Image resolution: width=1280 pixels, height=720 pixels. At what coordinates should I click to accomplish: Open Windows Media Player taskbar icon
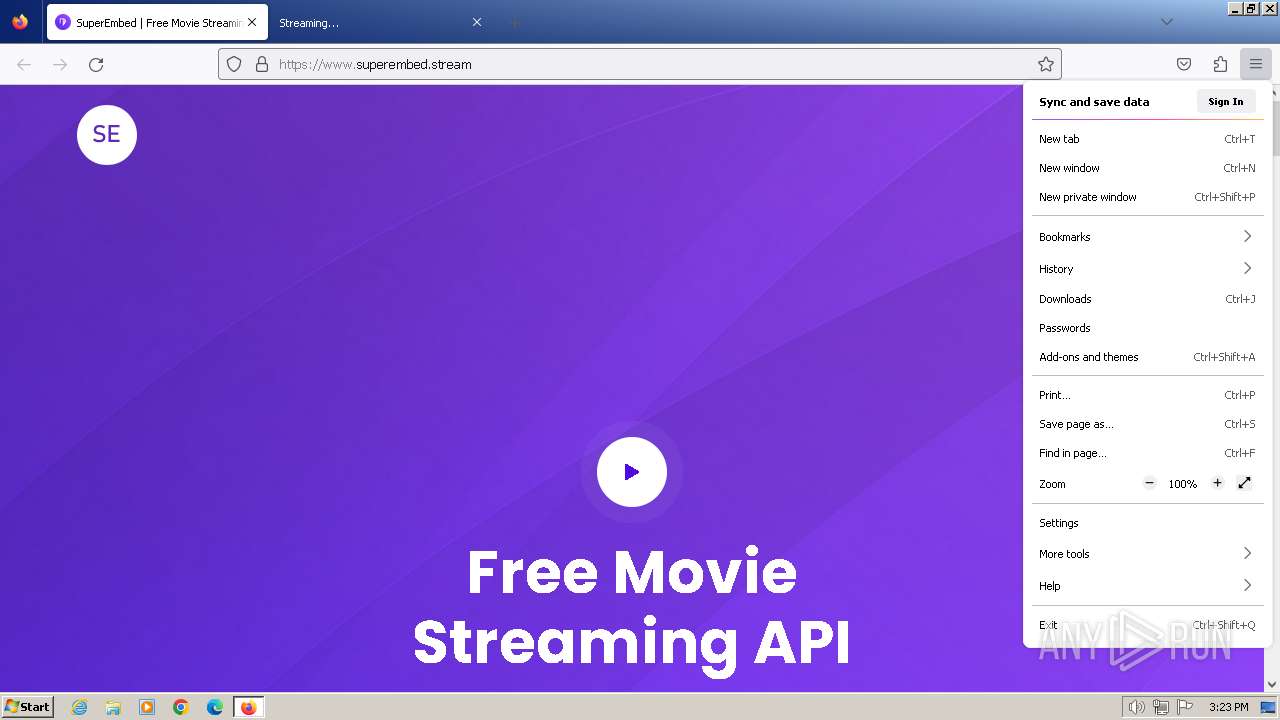(x=147, y=707)
